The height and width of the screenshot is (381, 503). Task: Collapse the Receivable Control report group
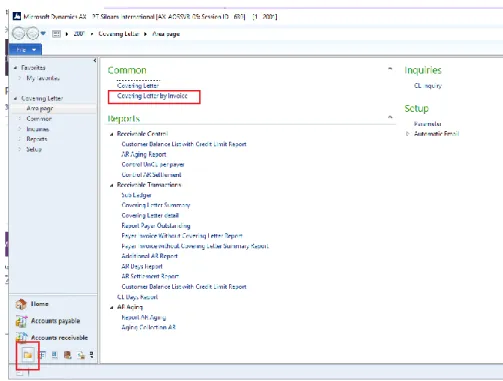(x=112, y=134)
